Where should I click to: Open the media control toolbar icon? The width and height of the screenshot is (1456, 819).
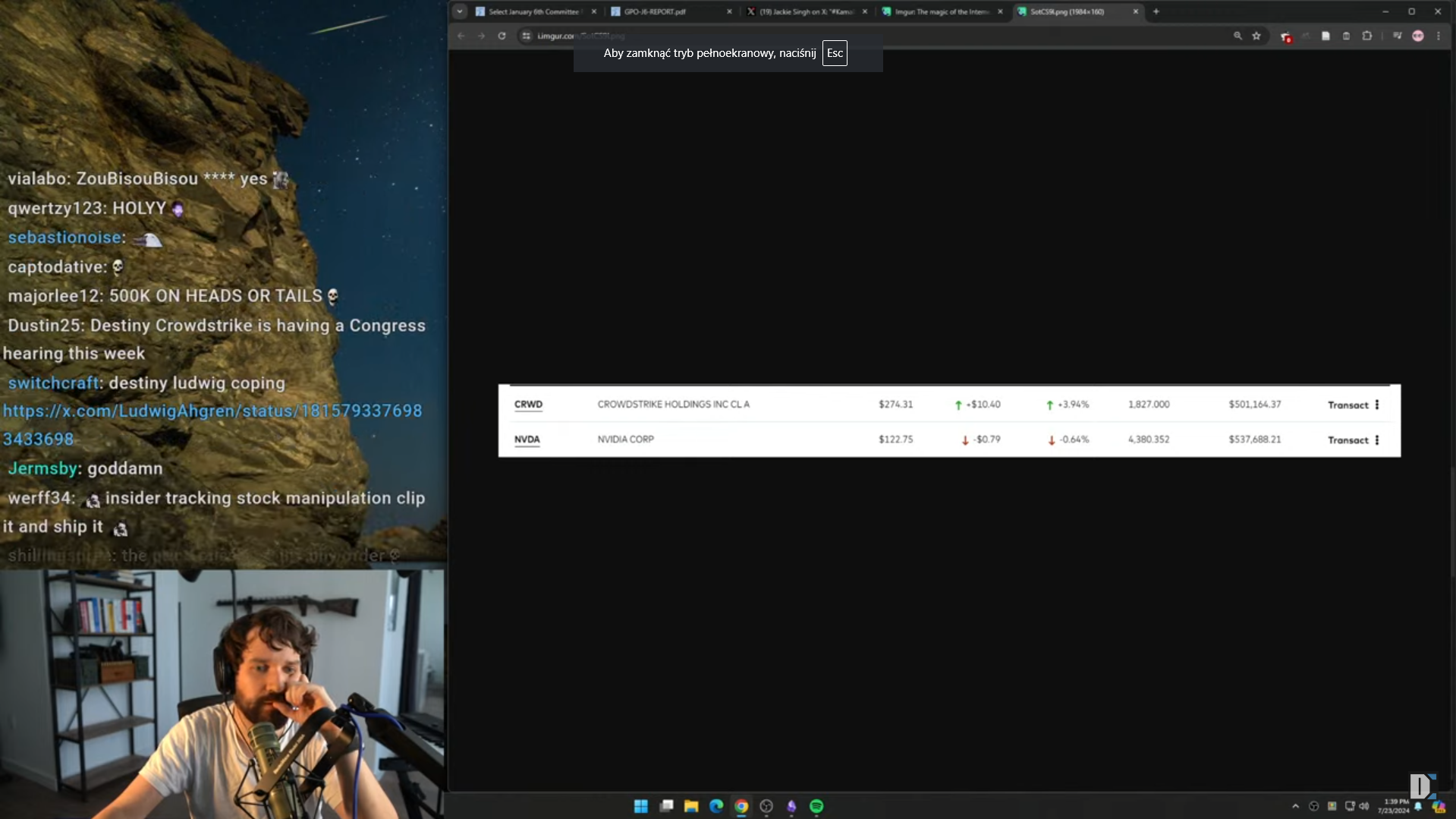1397,36
